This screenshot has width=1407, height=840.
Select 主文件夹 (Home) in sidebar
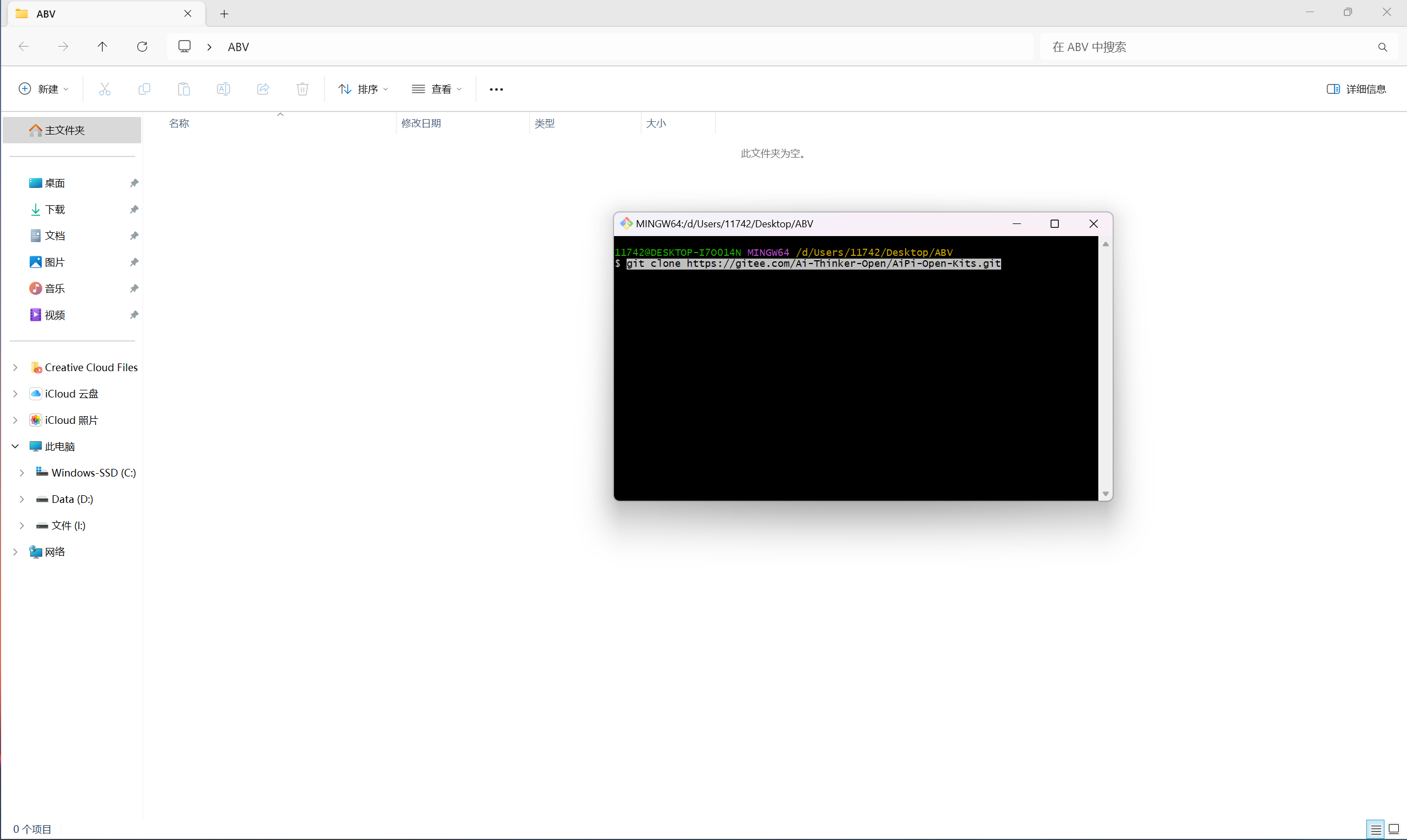[72, 130]
